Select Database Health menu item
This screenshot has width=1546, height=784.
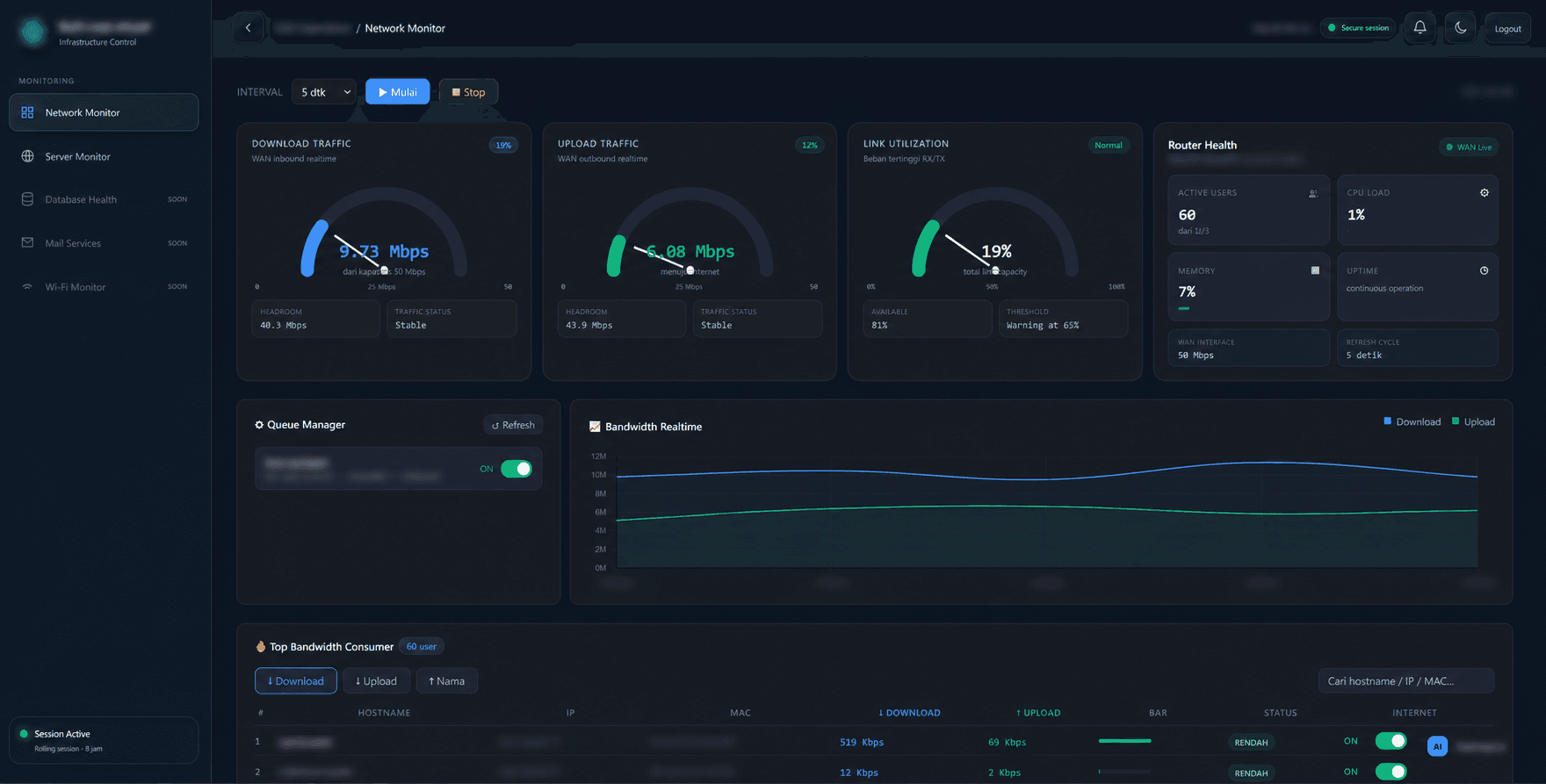[x=104, y=199]
